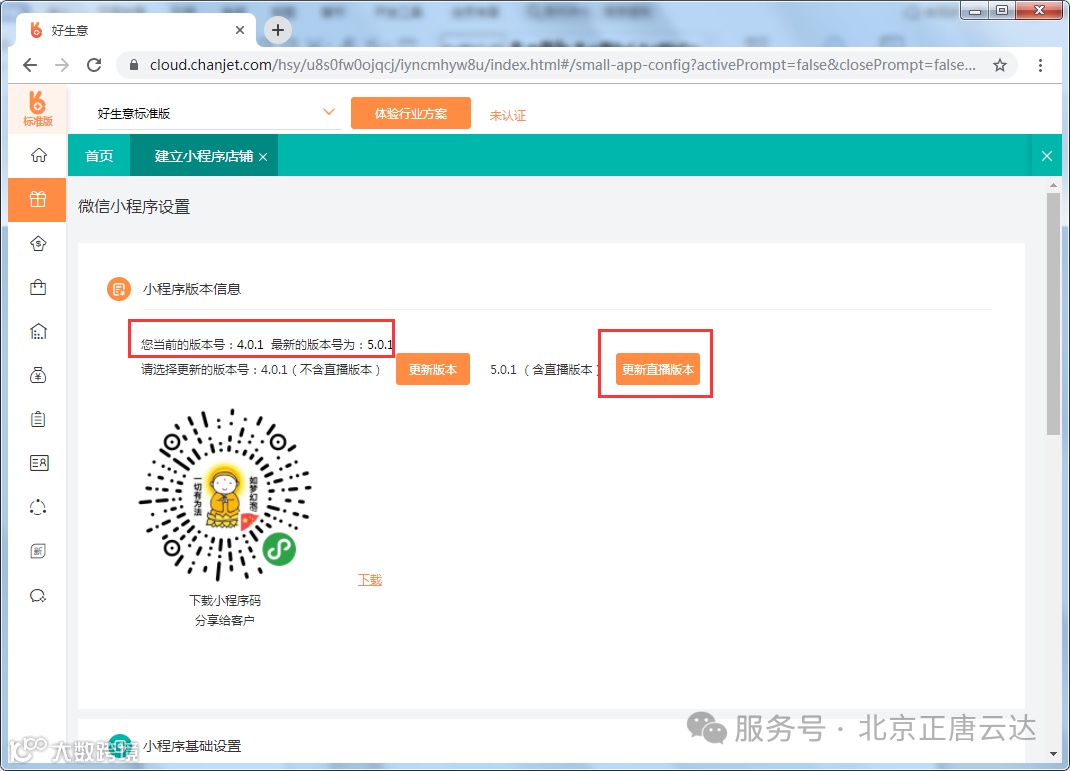Click the vertical scrollbar thumb
Viewport: 1070px width, 771px height.
tap(1053, 314)
